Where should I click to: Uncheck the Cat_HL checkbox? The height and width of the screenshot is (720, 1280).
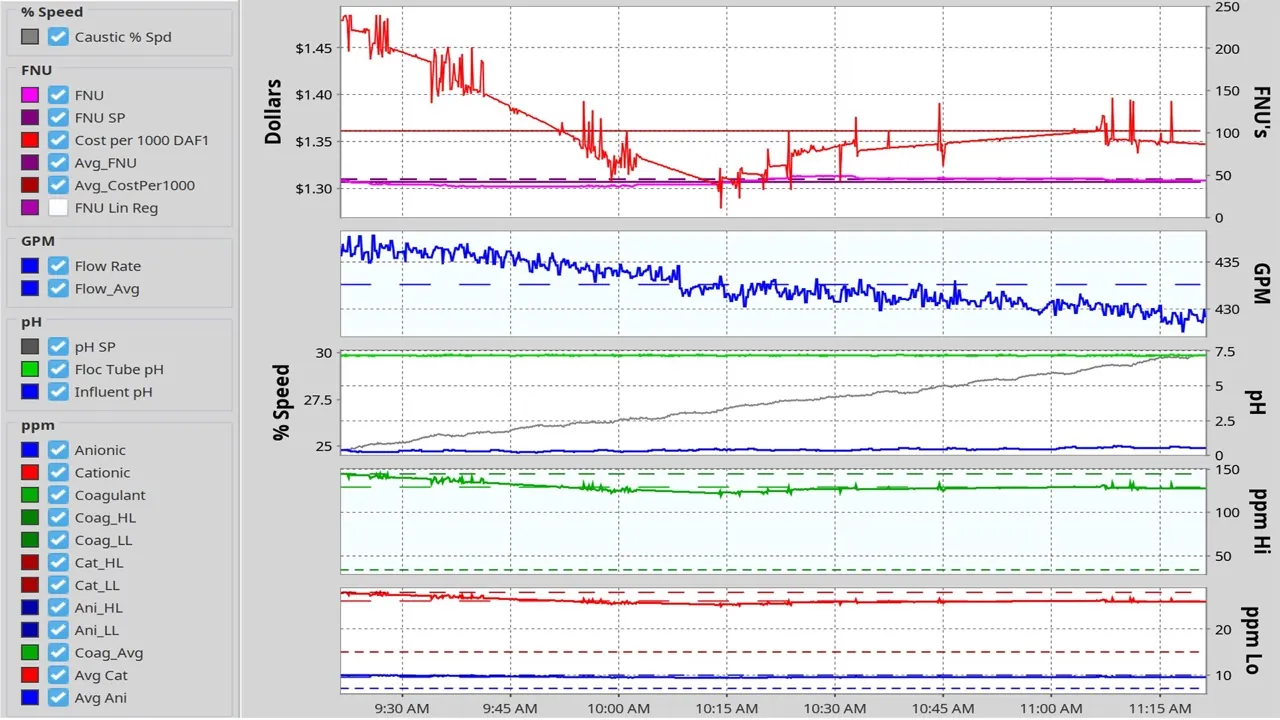[x=59, y=563]
